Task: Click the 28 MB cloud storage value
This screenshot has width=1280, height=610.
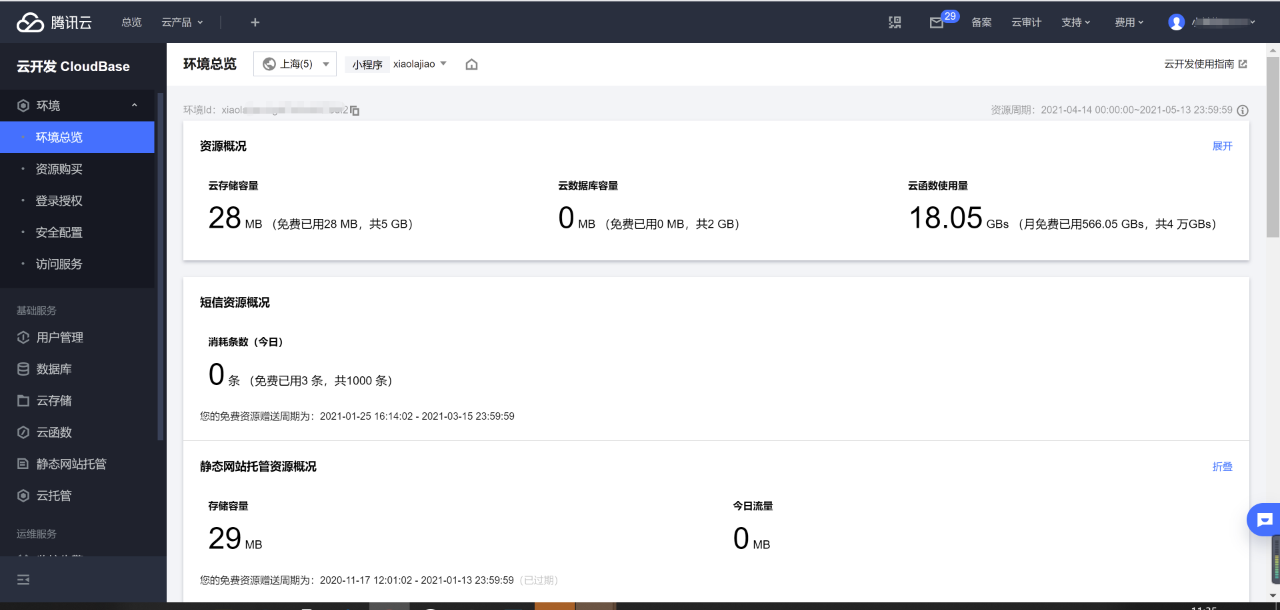Action: (235, 219)
